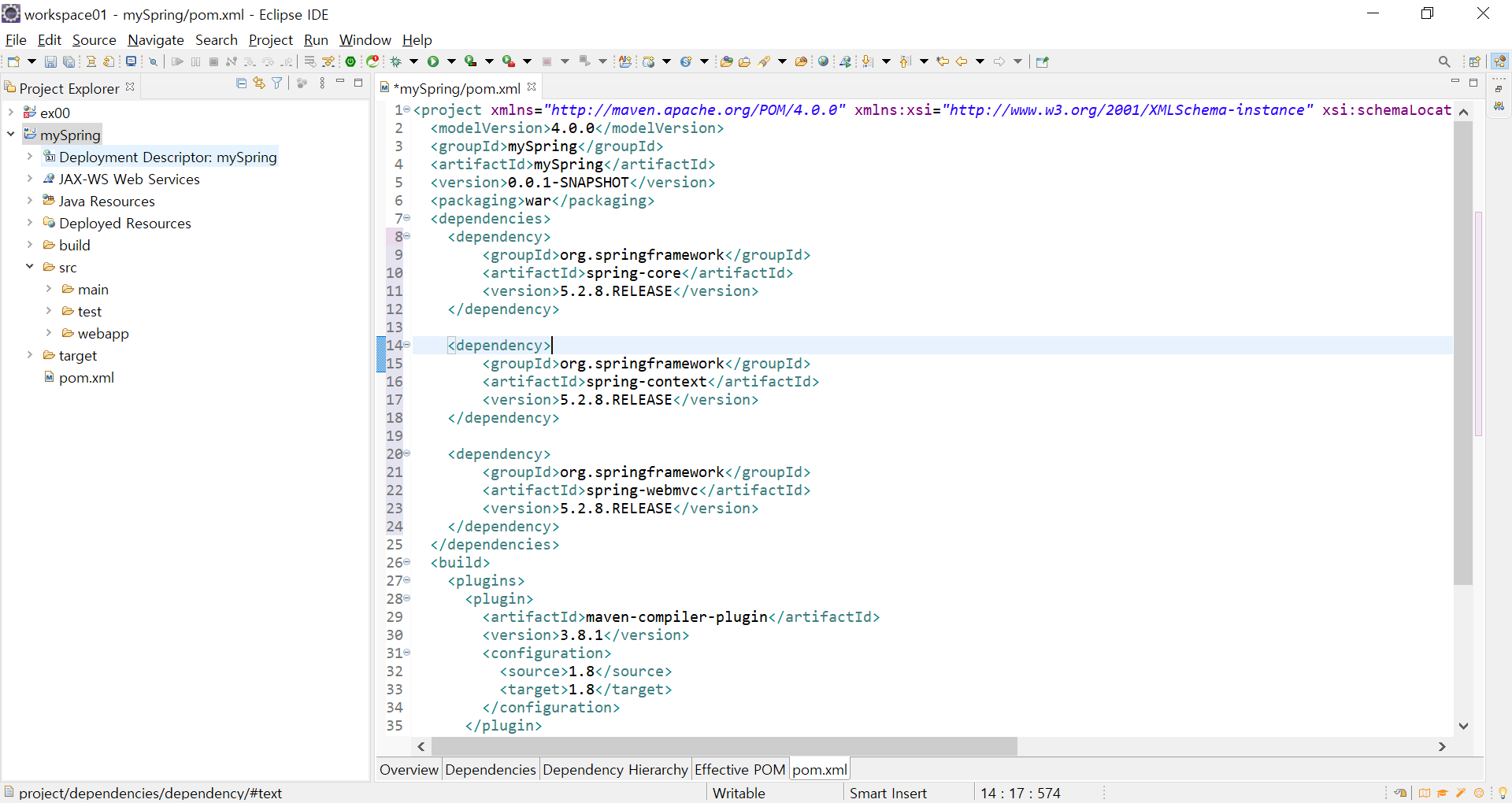
Task: Open the Web Browser globe icon
Action: (x=824, y=61)
